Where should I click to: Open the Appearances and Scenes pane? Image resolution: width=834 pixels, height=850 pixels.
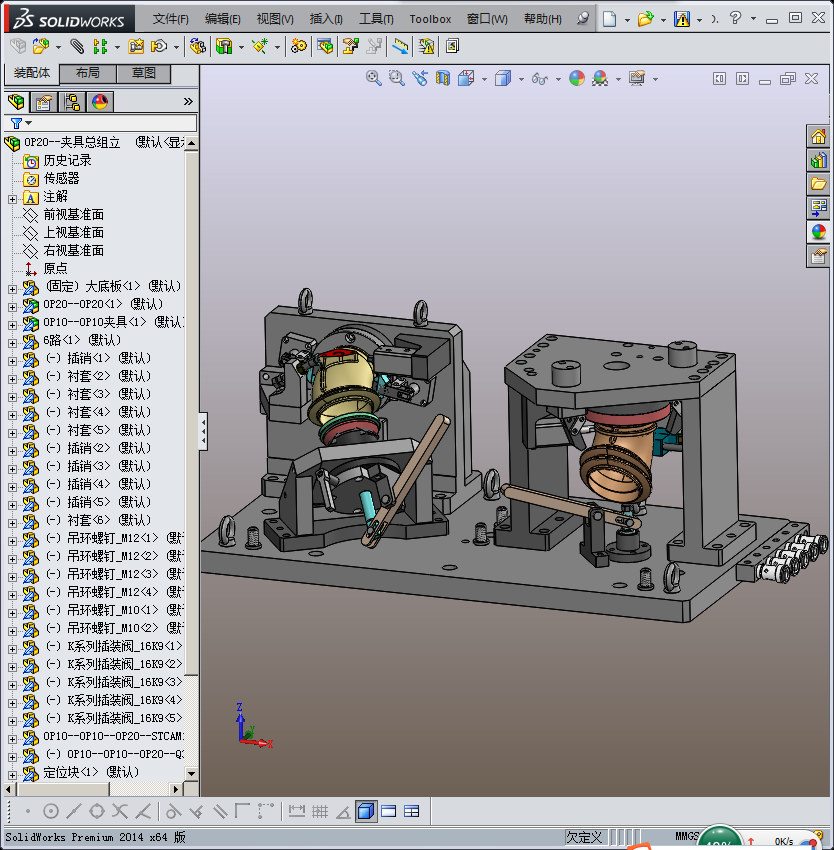818,232
